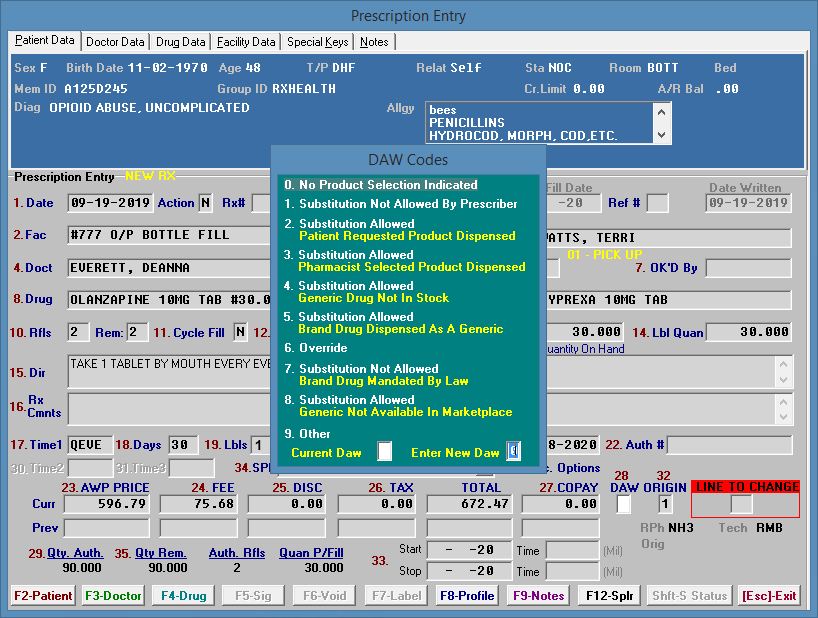View the Notes tab
Image resolution: width=818 pixels, height=618 pixels.
(x=375, y=42)
